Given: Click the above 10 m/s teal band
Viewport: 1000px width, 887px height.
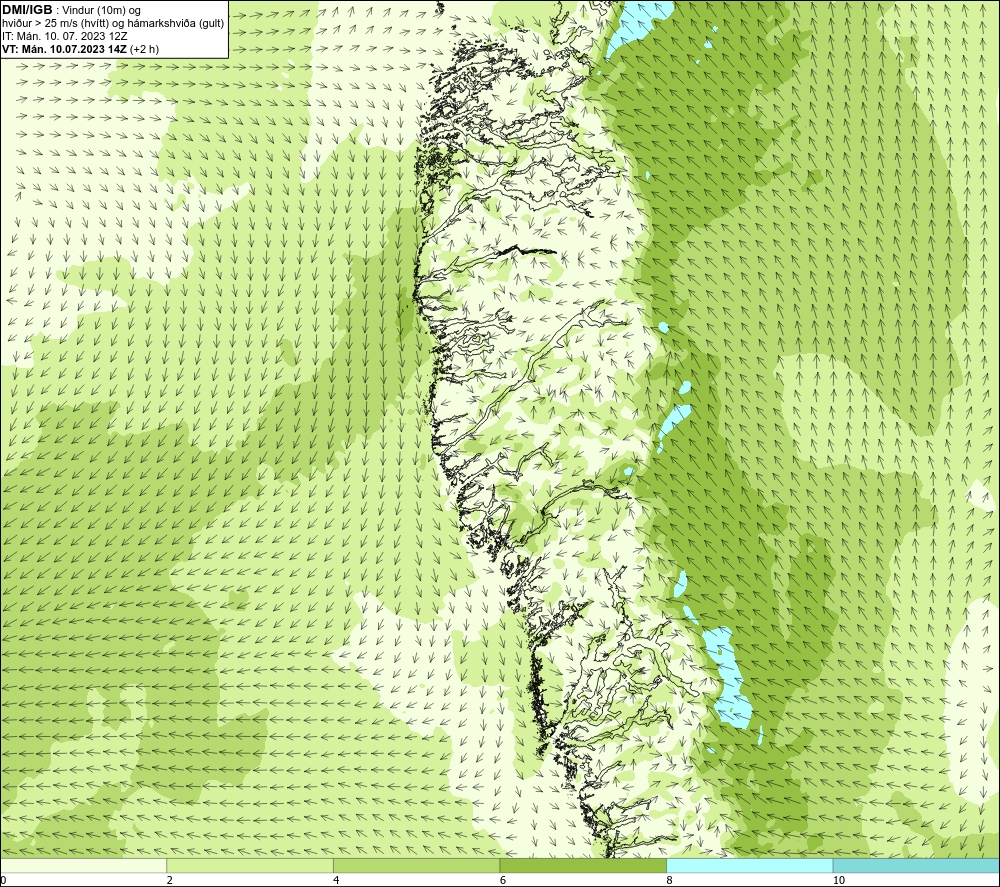Looking at the screenshot, I should (x=916, y=865).
